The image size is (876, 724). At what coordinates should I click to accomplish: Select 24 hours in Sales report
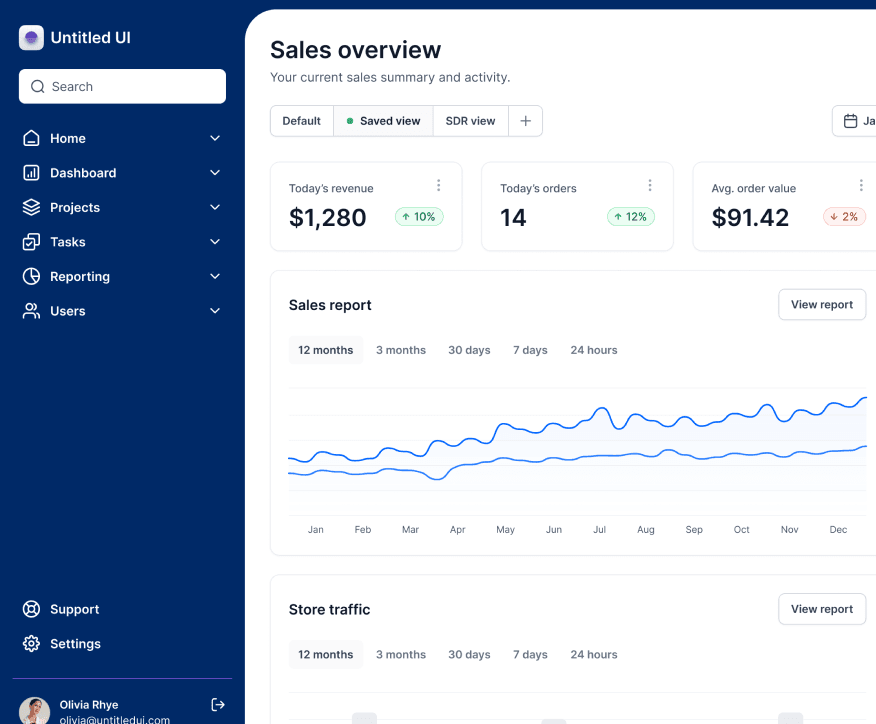coord(594,350)
